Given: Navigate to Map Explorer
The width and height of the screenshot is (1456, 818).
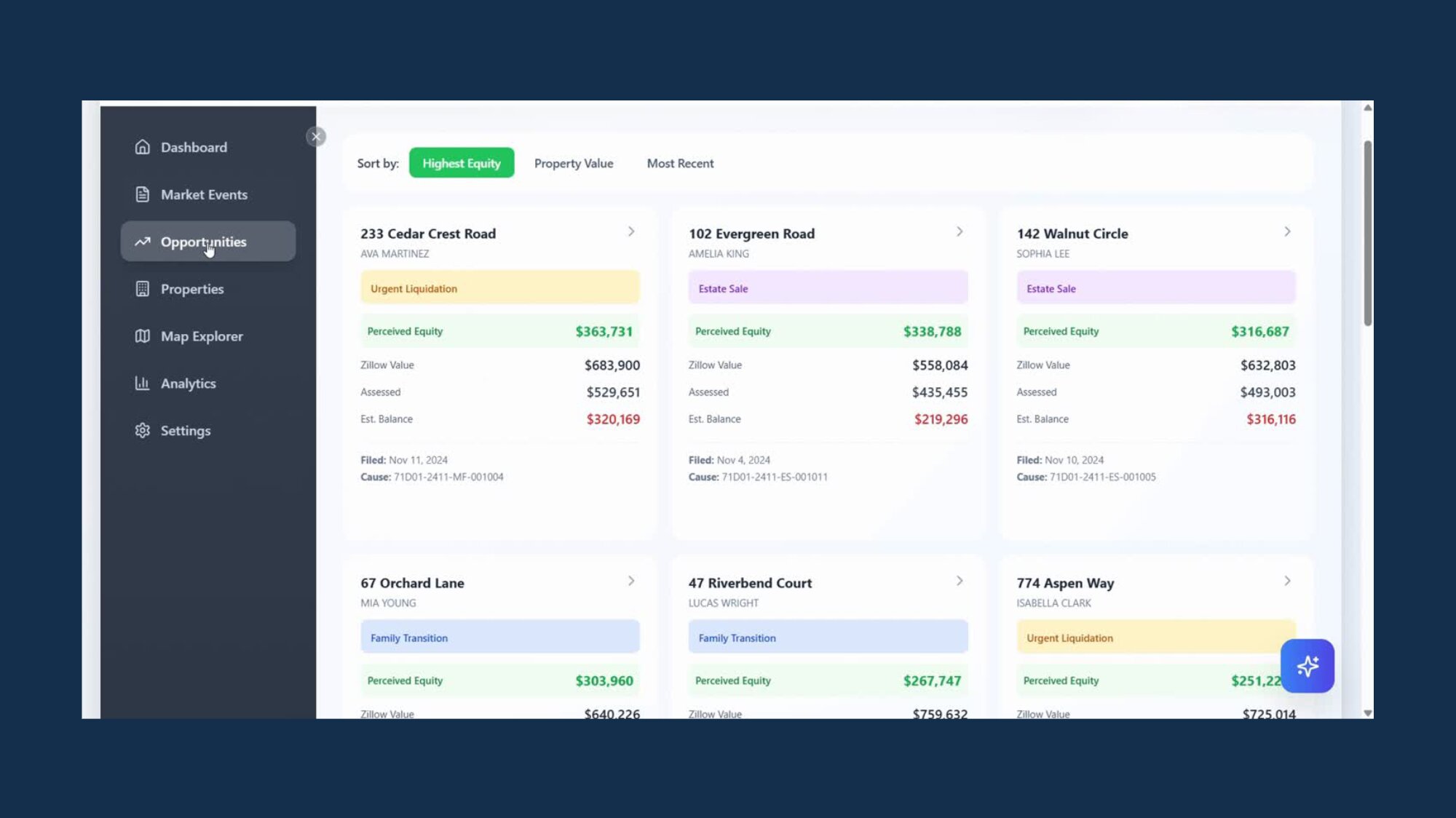Looking at the screenshot, I should [x=208, y=336].
